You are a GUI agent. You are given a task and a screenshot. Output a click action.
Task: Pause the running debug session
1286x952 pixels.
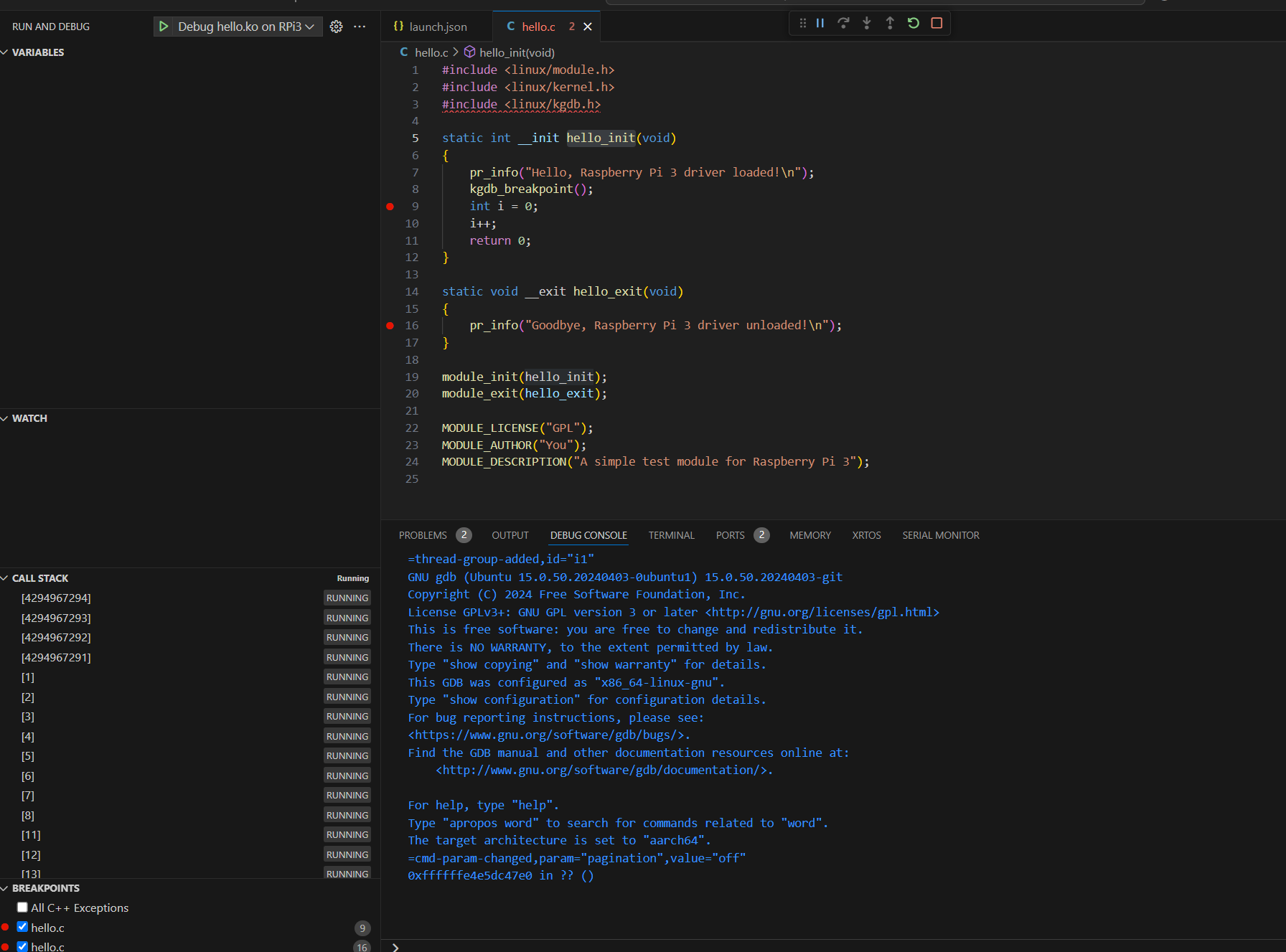(x=820, y=23)
